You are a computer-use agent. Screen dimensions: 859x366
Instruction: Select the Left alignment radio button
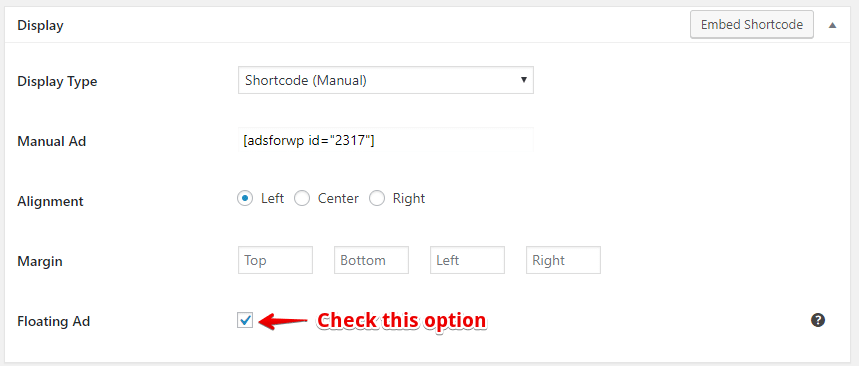[245, 198]
